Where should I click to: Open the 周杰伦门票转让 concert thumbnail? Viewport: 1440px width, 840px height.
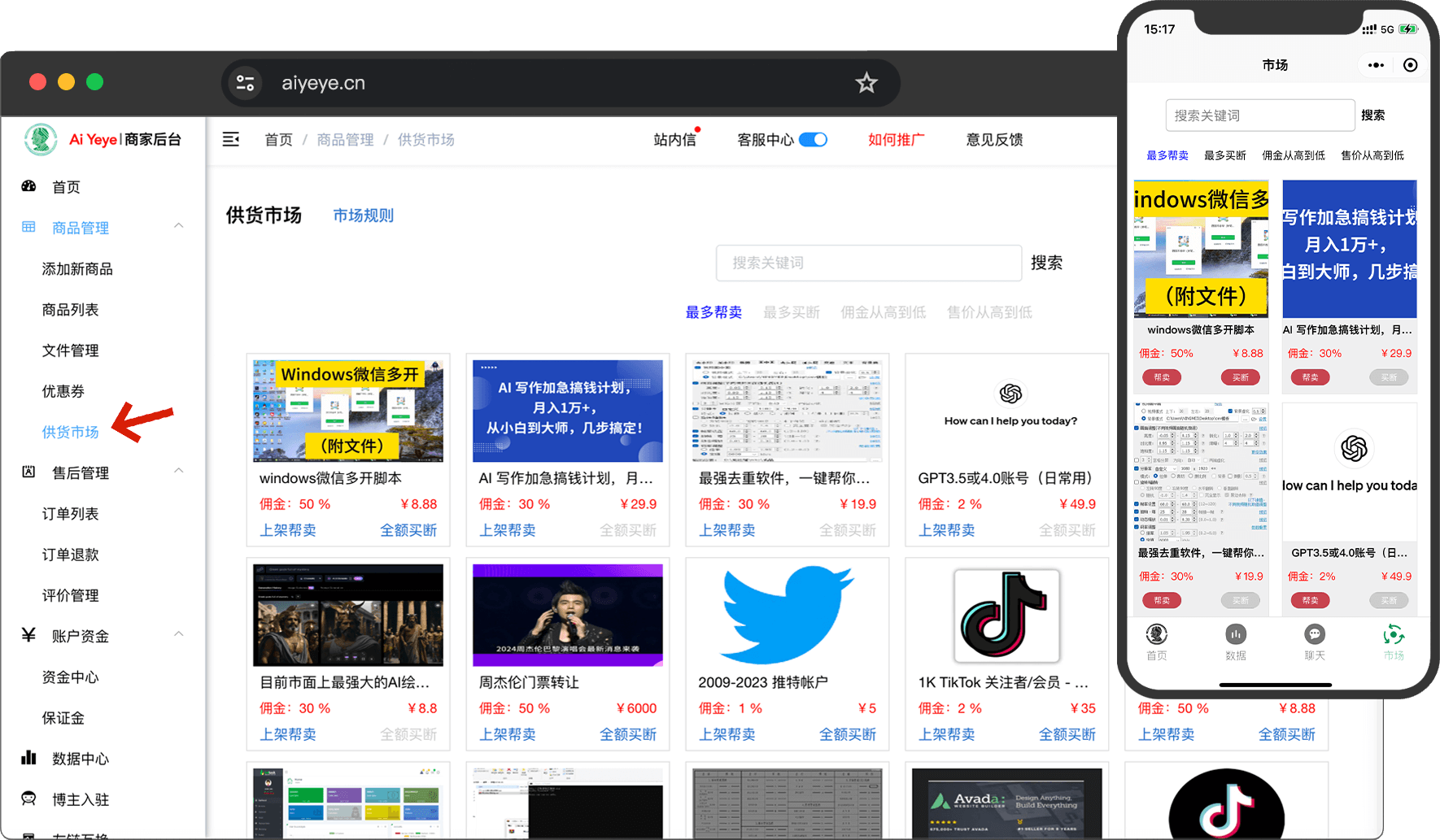click(568, 616)
